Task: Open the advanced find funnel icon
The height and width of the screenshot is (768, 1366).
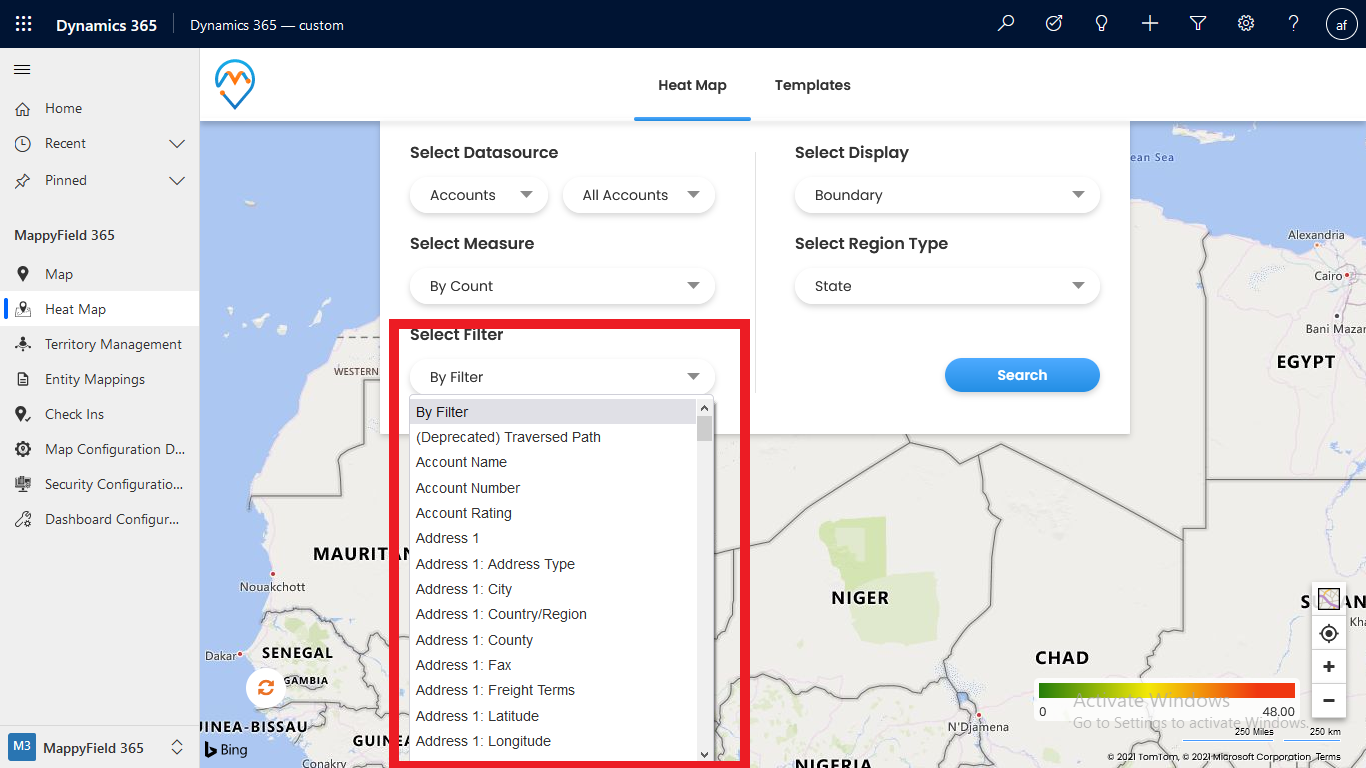Action: point(1198,24)
